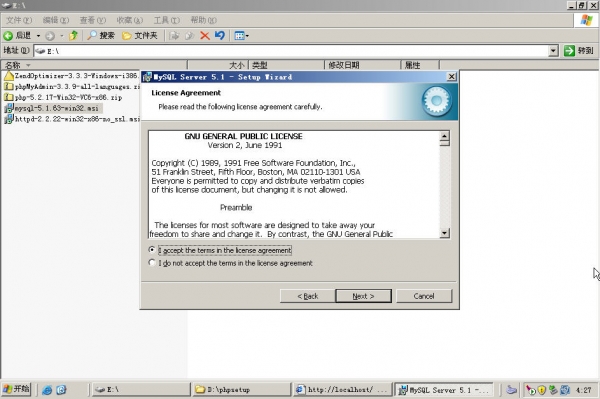
Task: Sort by Name (名称) column header
Action: click(x=94, y=65)
